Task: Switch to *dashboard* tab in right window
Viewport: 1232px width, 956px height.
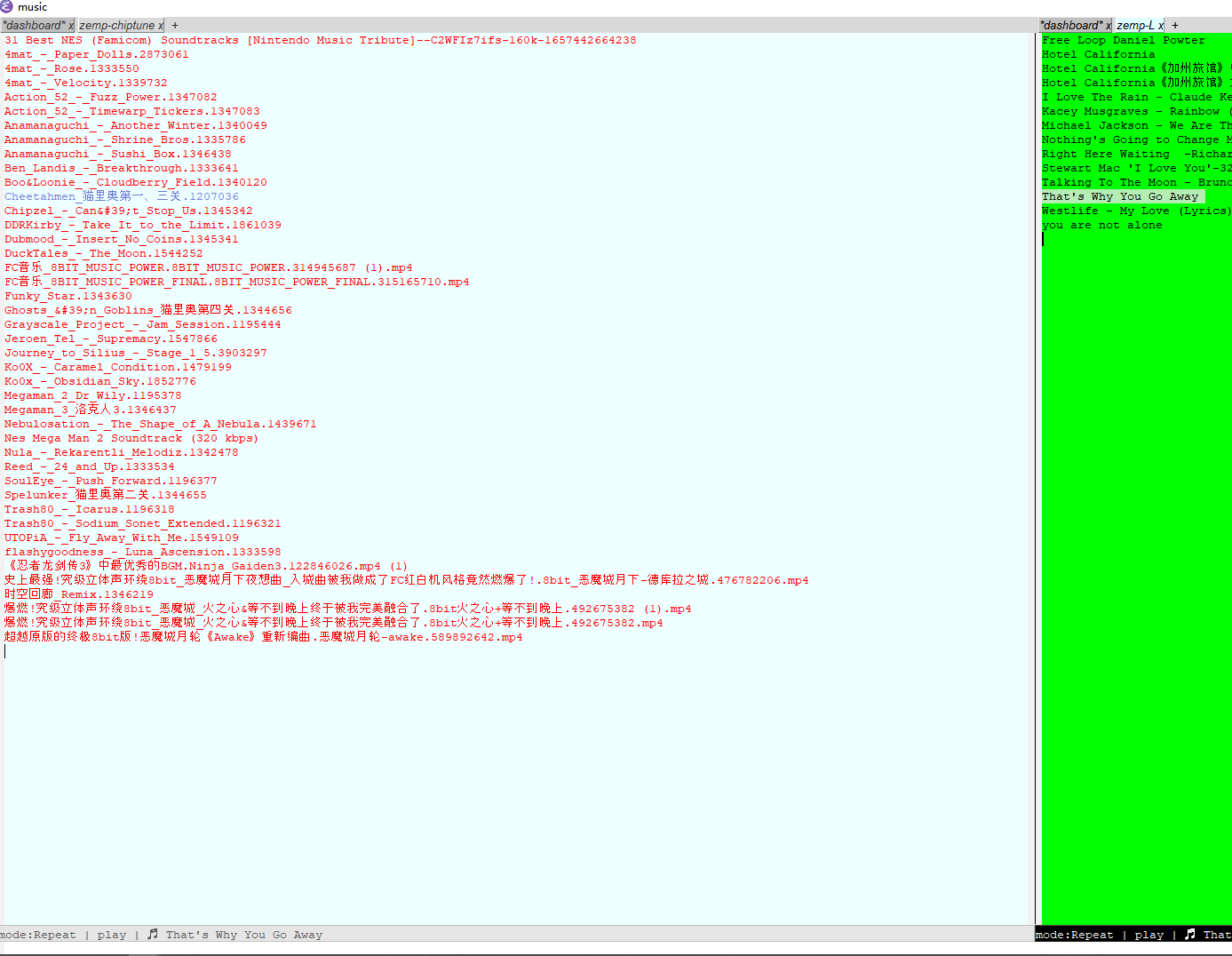Action: coord(1071,26)
